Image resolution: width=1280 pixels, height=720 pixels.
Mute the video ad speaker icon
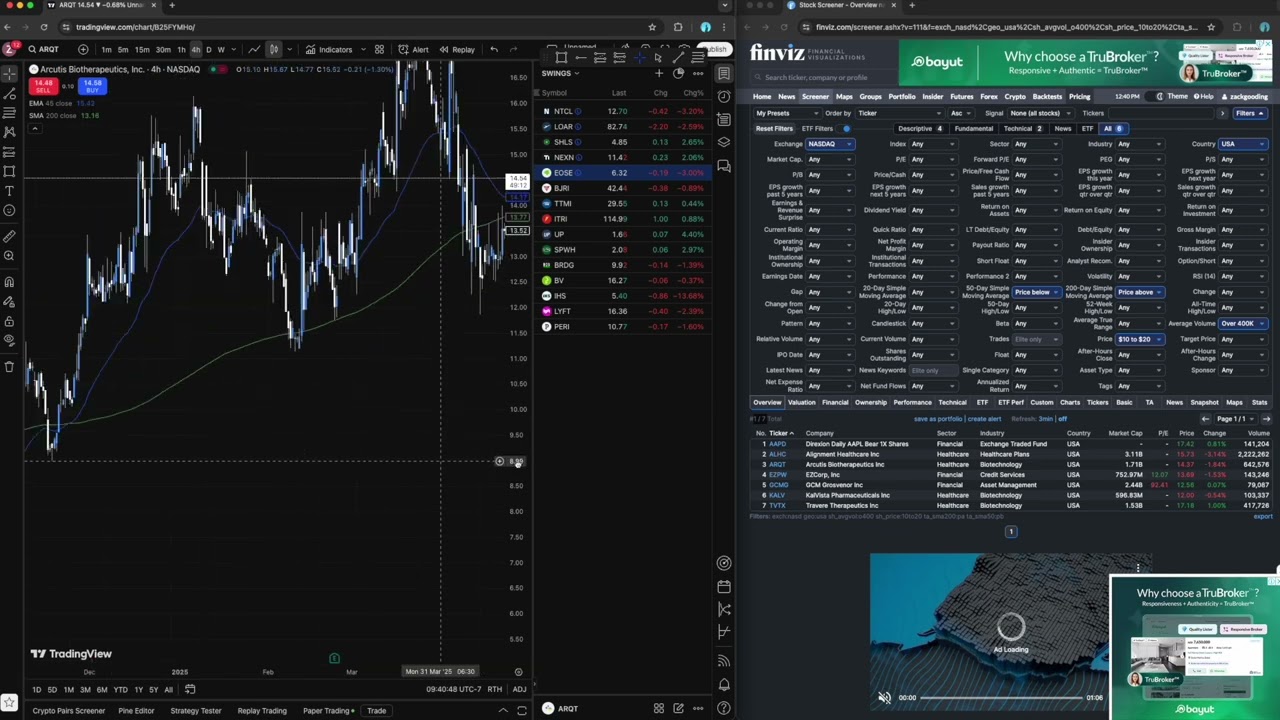[x=884, y=697]
